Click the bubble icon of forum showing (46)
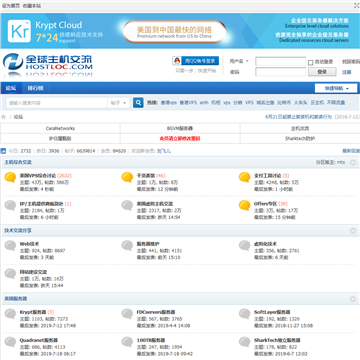The image size is (360, 360). [x=127, y=177]
